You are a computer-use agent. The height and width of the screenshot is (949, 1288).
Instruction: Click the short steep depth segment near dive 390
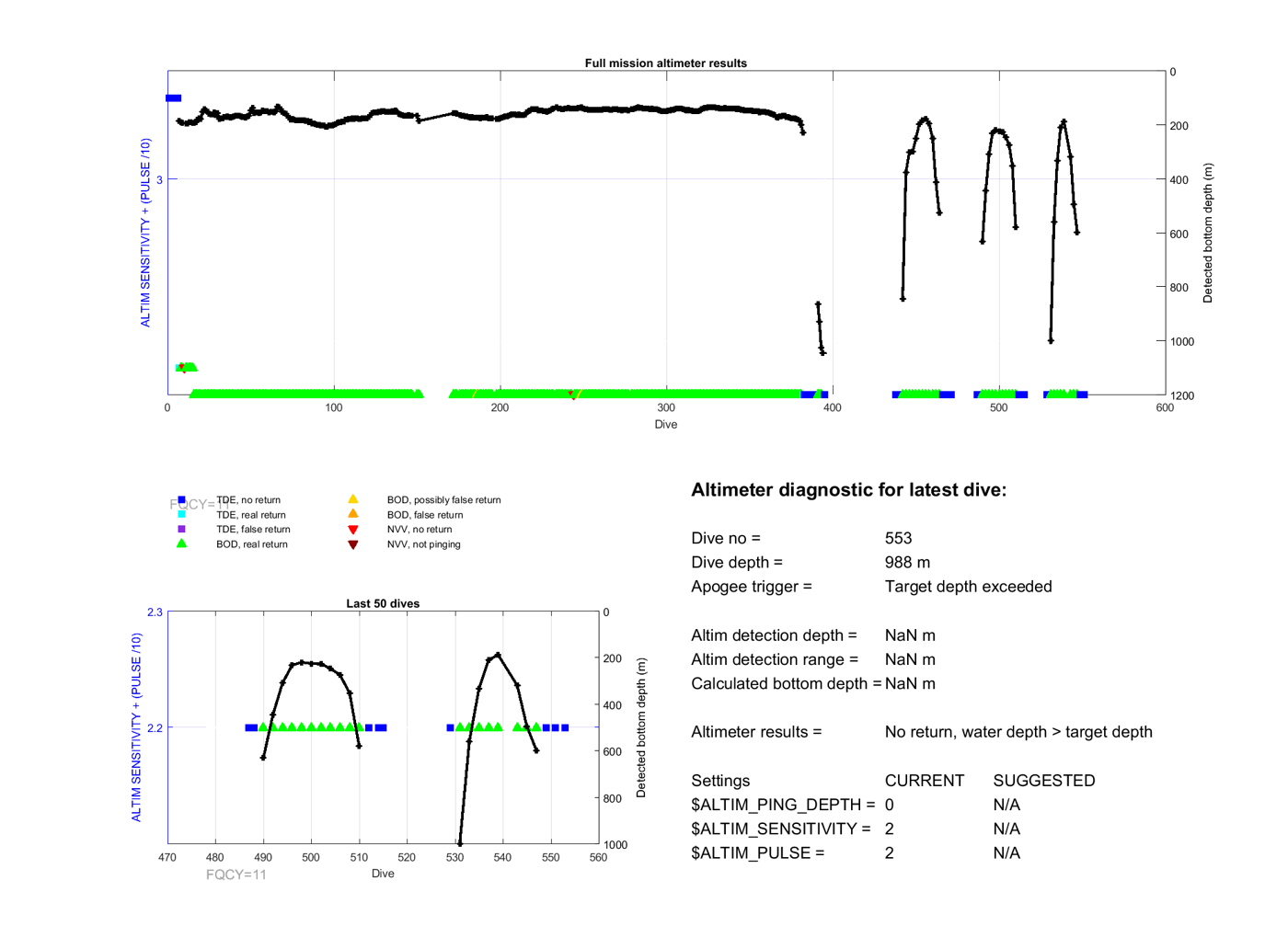(821, 328)
